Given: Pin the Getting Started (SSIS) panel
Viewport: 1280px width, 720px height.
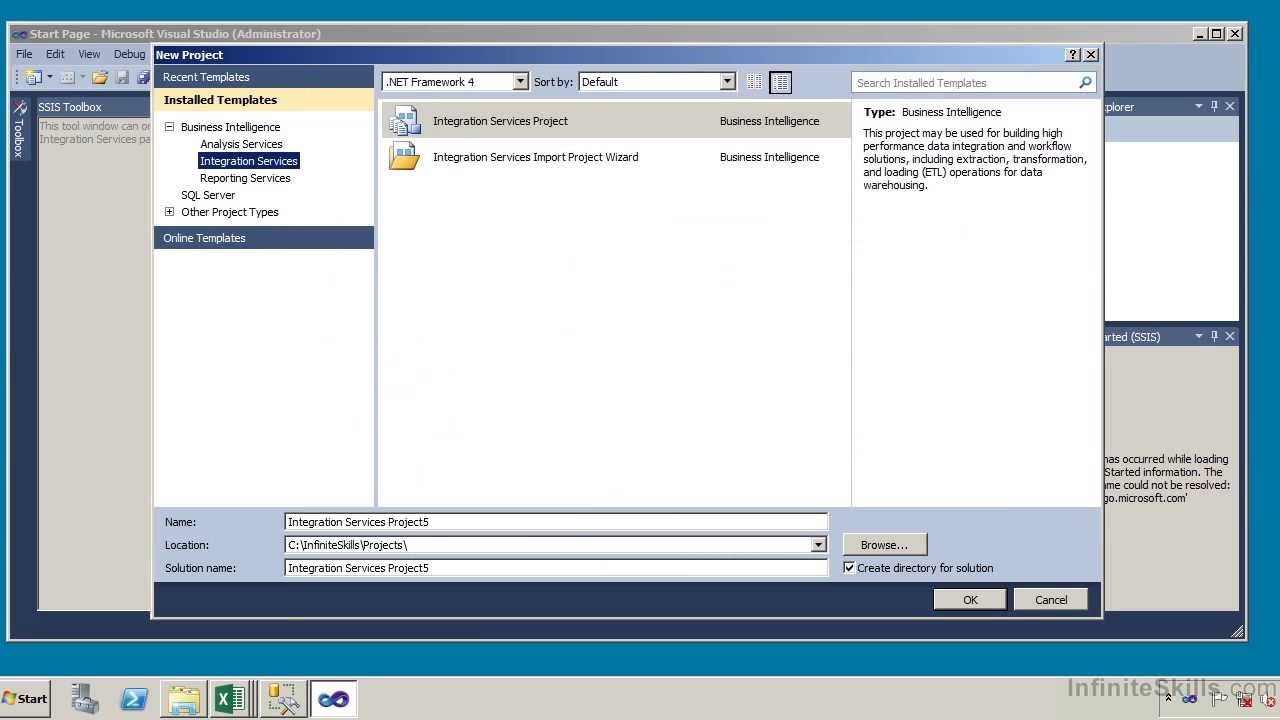Looking at the screenshot, I should 1214,336.
